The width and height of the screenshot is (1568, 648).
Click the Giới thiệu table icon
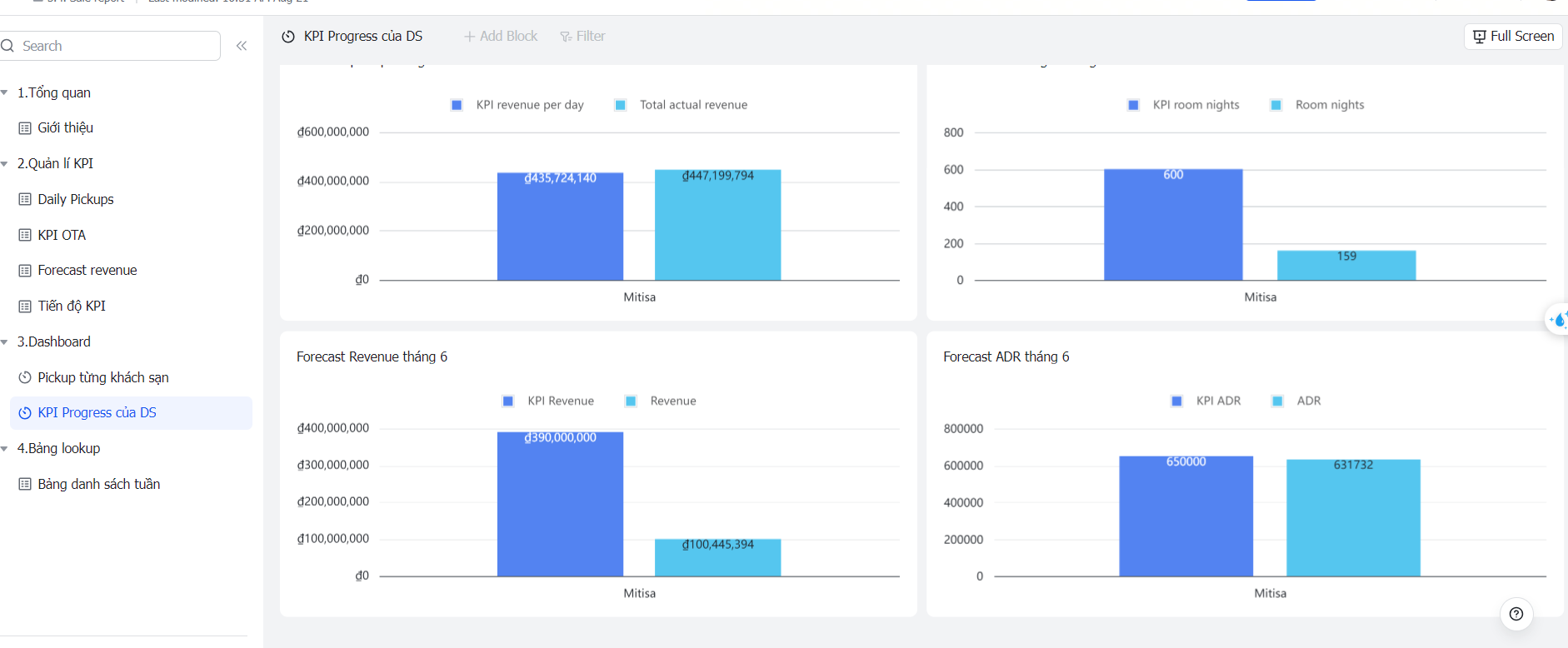point(25,128)
